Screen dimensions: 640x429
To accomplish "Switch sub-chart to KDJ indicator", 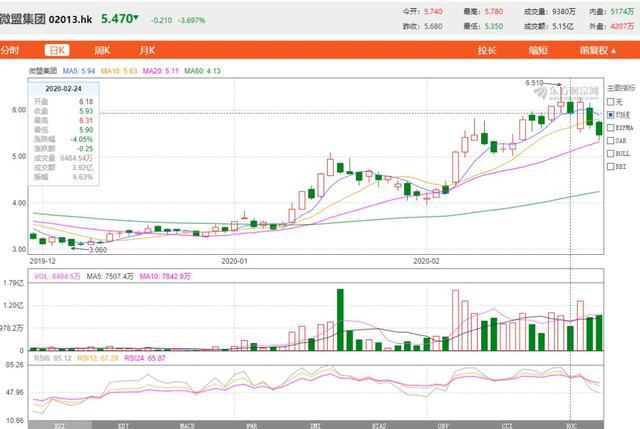I will pos(123,424).
